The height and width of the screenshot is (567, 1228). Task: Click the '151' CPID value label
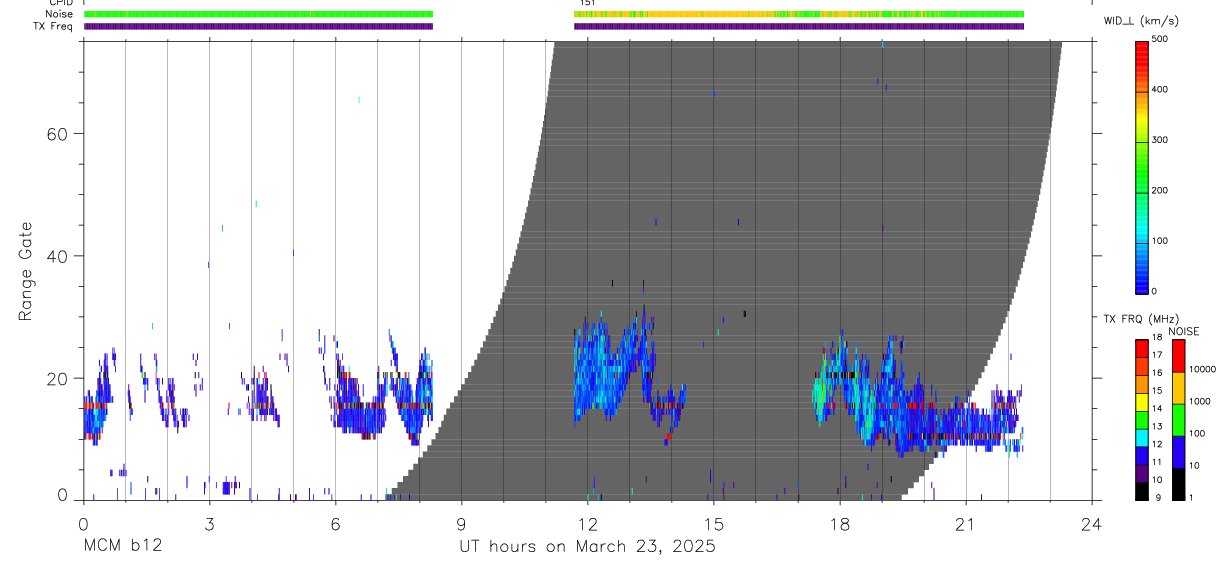(587, 3)
